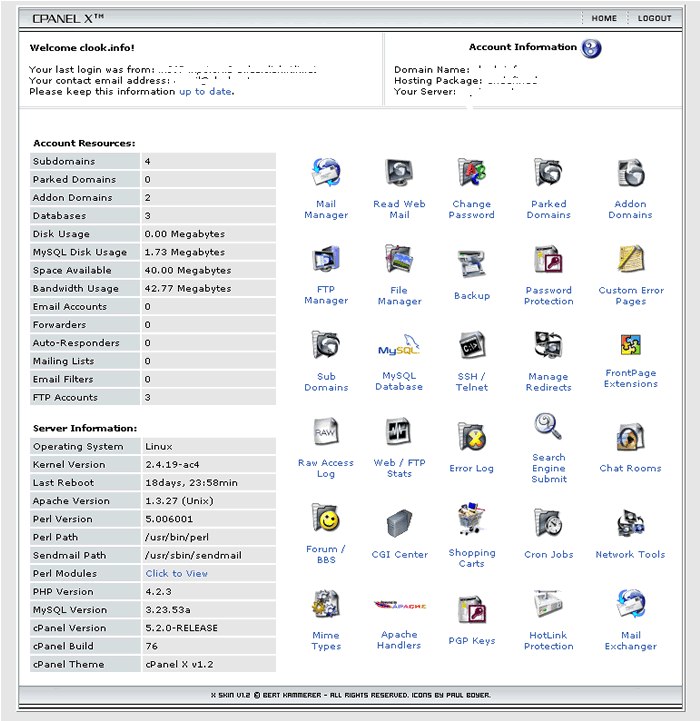Follow the 'up to date' link
The image size is (700, 721).
[206, 92]
